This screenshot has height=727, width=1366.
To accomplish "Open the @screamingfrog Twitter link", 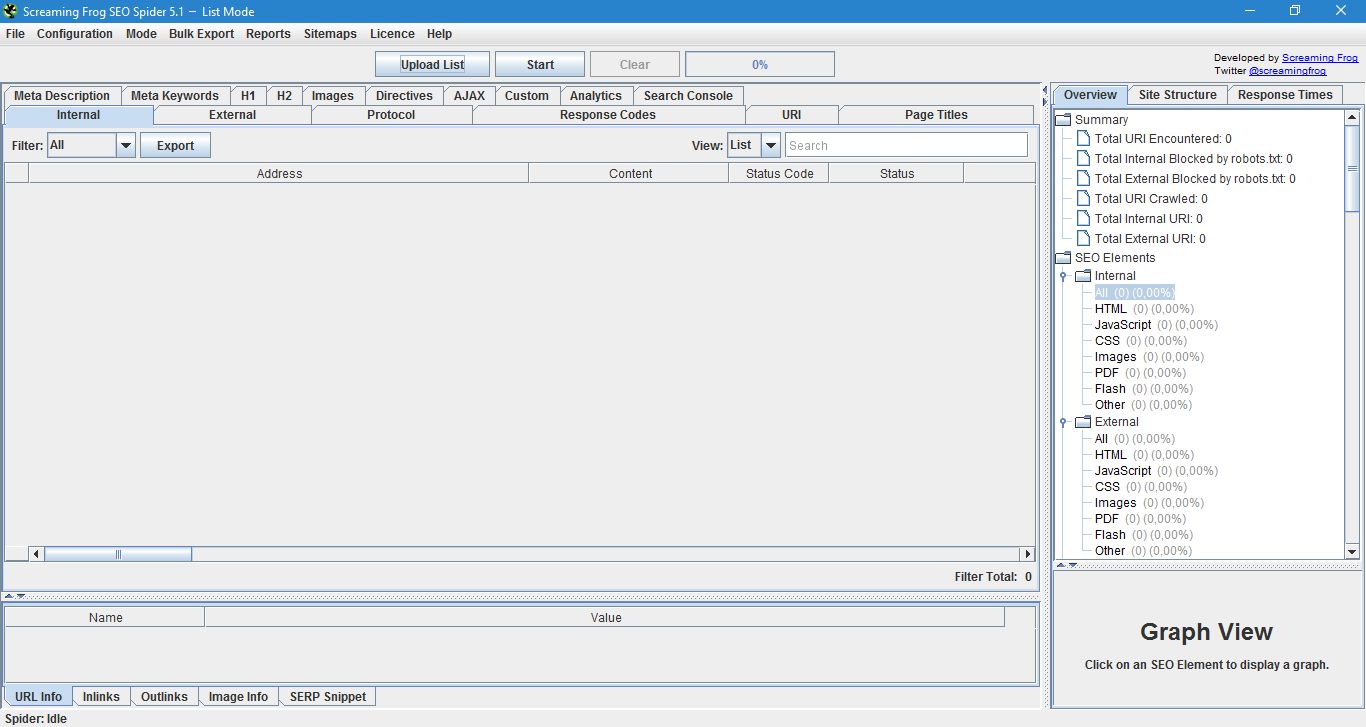I will point(1287,71).
